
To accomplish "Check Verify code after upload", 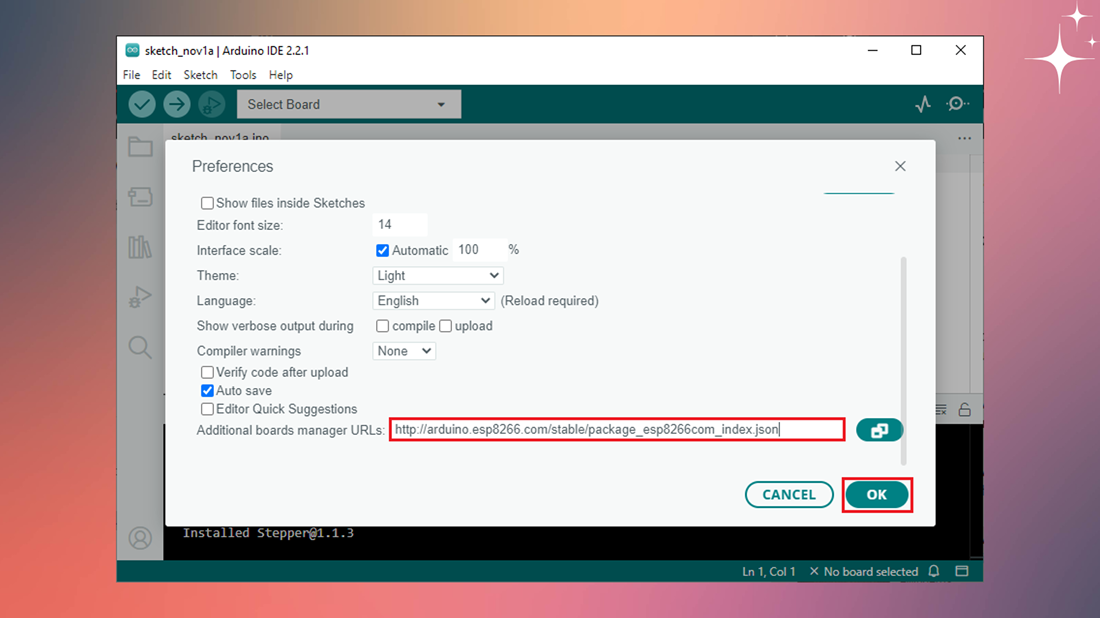I will [207, 372].
